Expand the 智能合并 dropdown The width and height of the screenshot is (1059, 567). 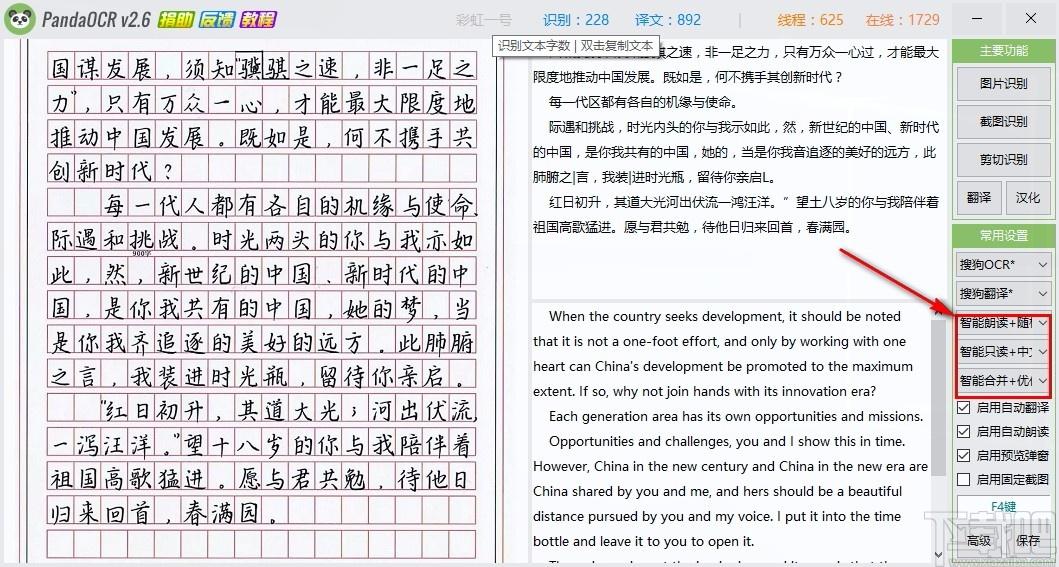(x=1004, y=381)
